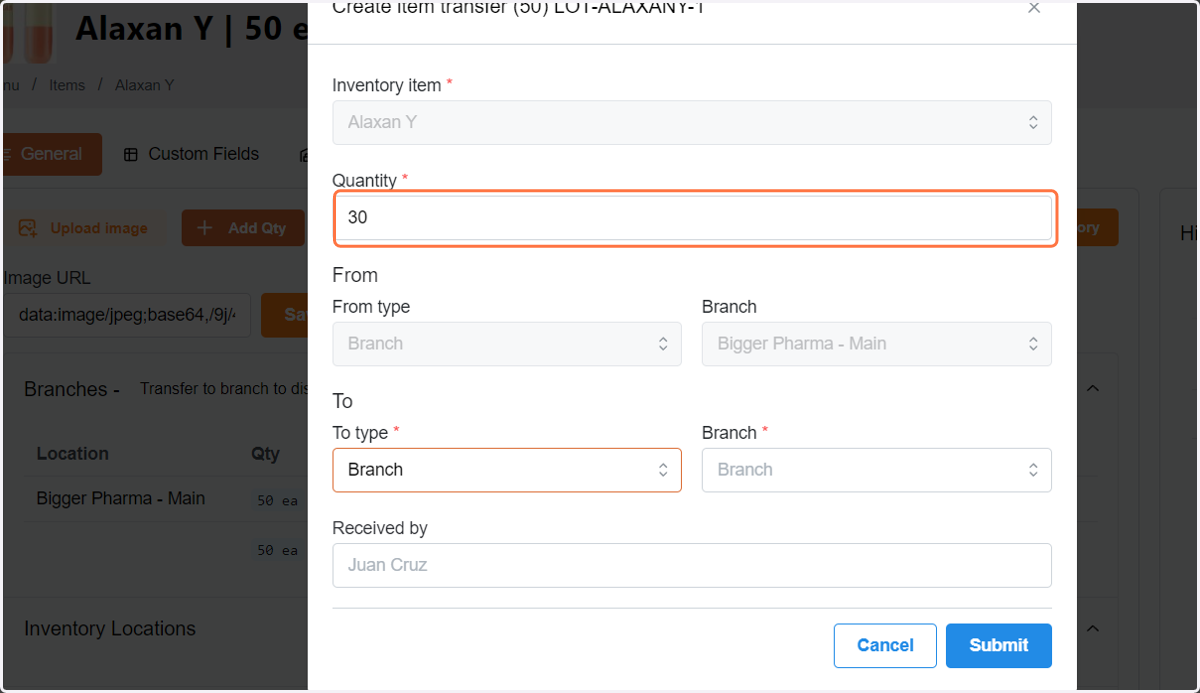Open the Items breadcrumb link
Viewport: 1200px width, 693px height.
pos(67,85)
